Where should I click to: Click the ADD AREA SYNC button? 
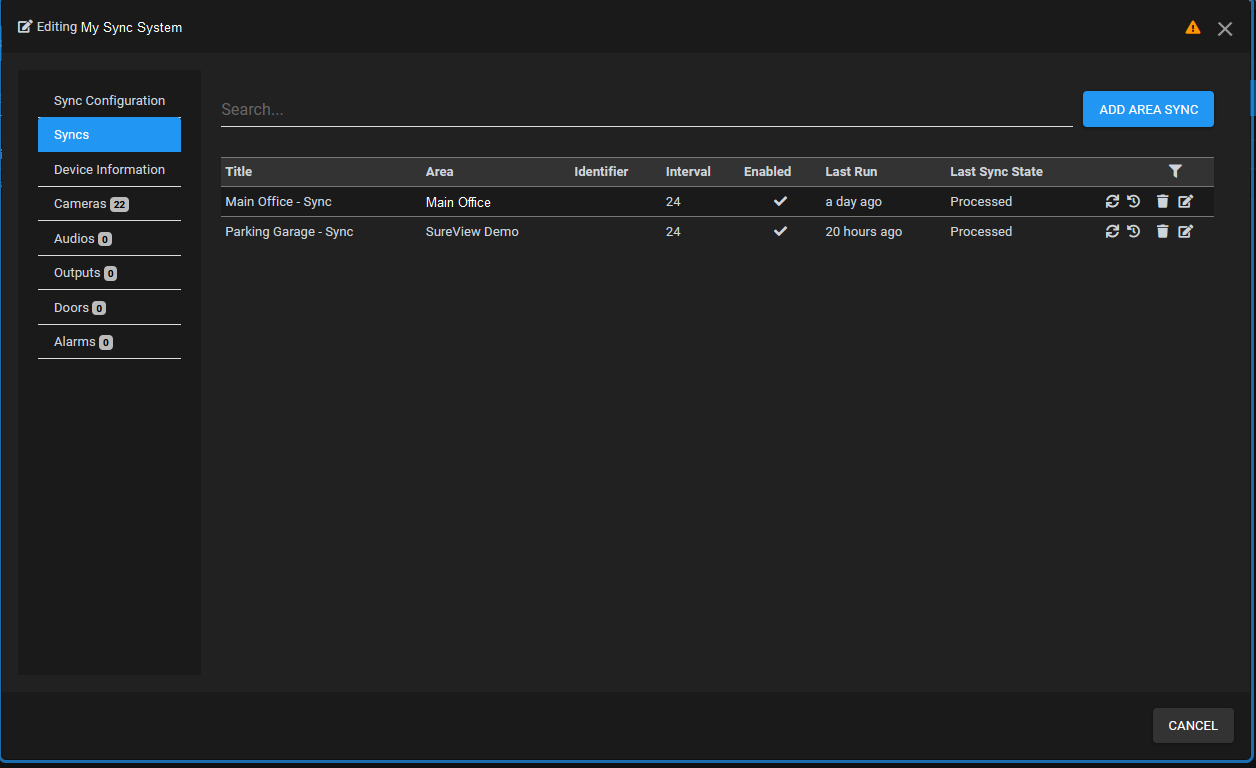[1148, 110]
